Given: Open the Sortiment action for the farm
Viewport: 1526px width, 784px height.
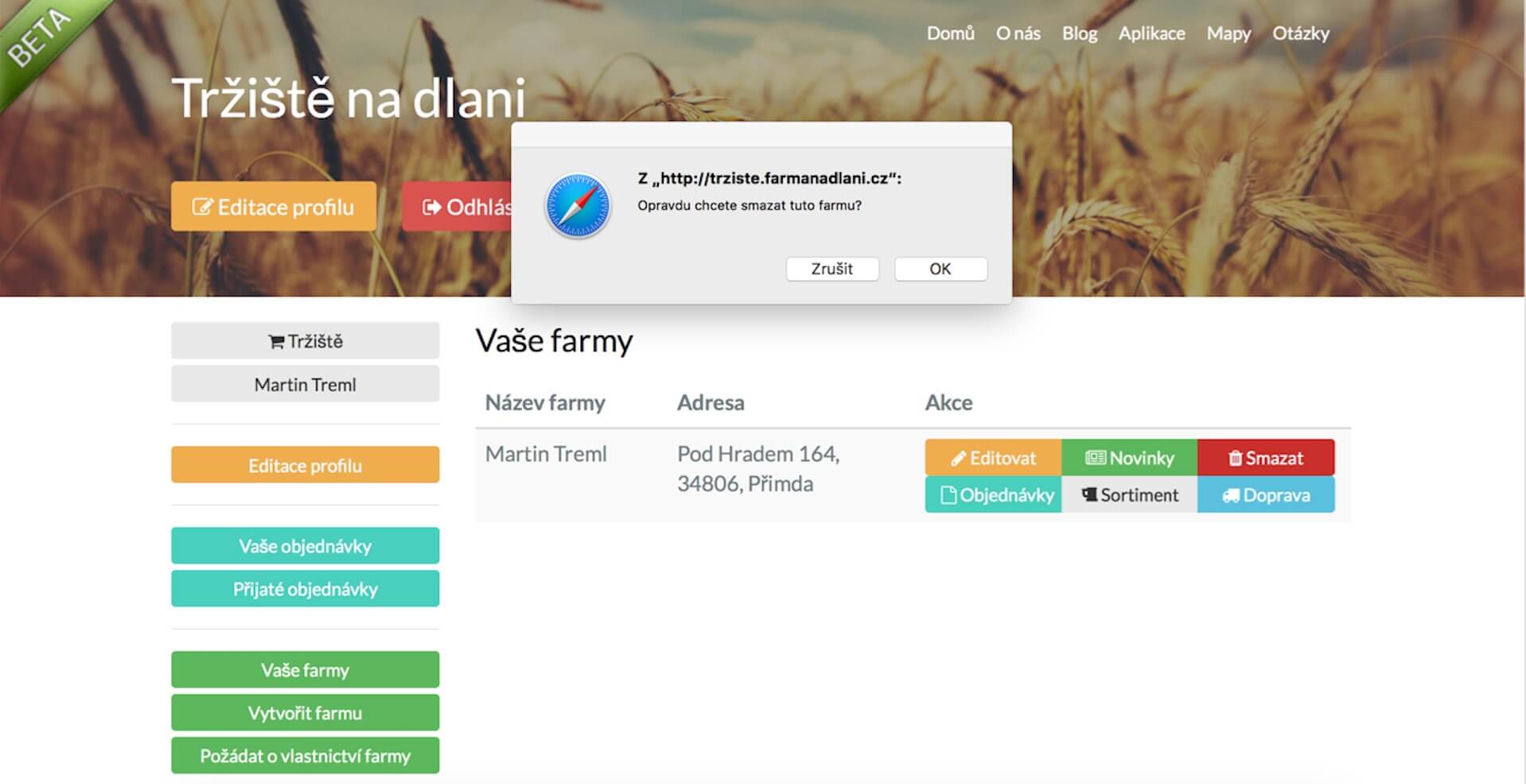Looking at the screenshot, I should click(x=1129, y=495).
